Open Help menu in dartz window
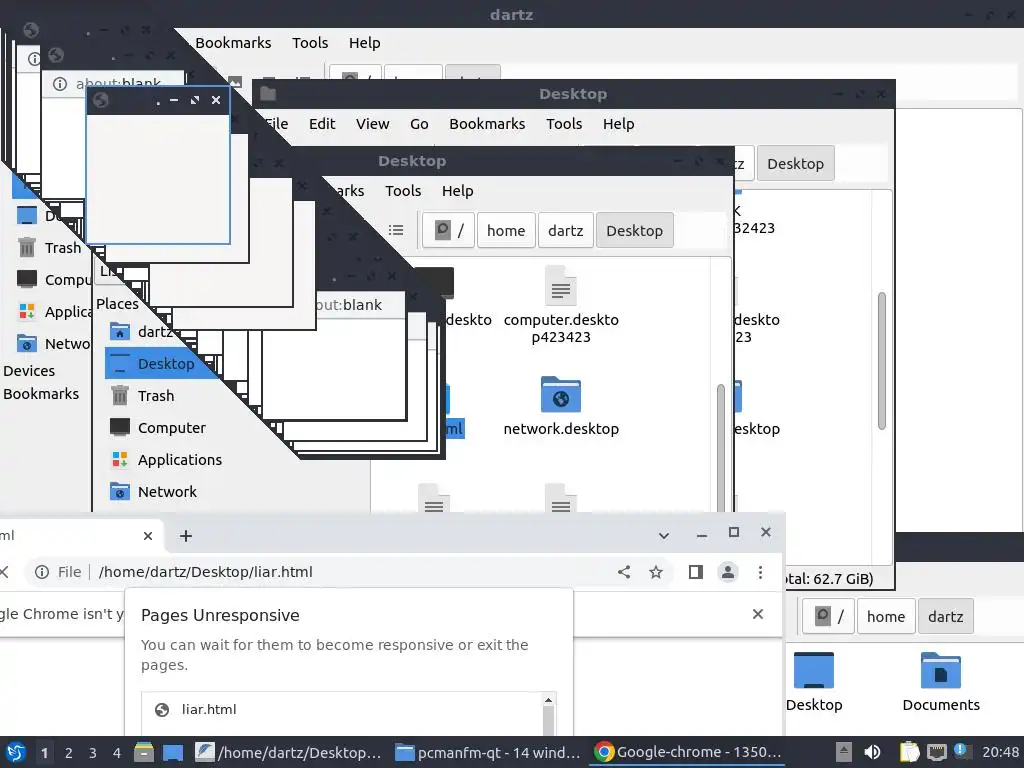 point(364,42)
